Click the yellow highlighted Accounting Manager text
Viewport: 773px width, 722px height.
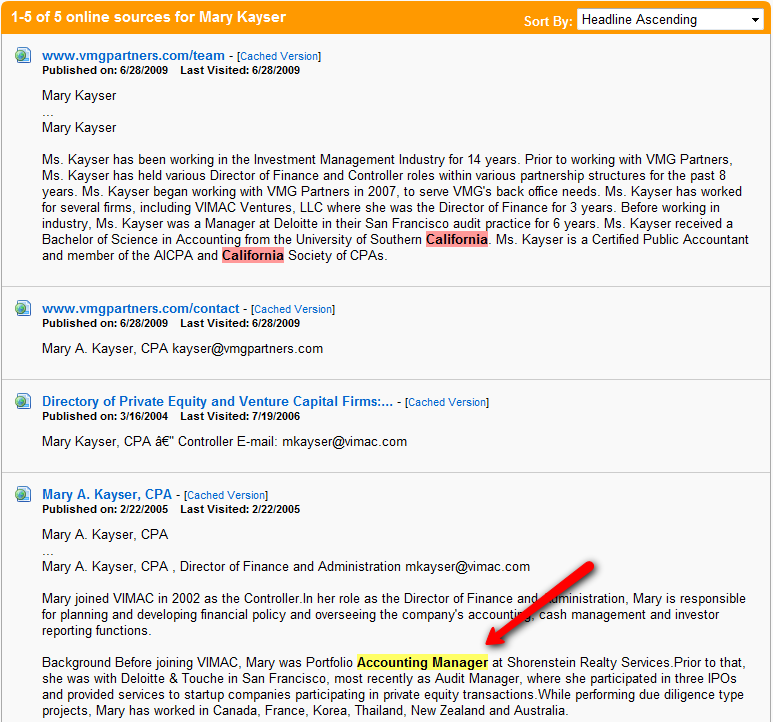point(422,662)
